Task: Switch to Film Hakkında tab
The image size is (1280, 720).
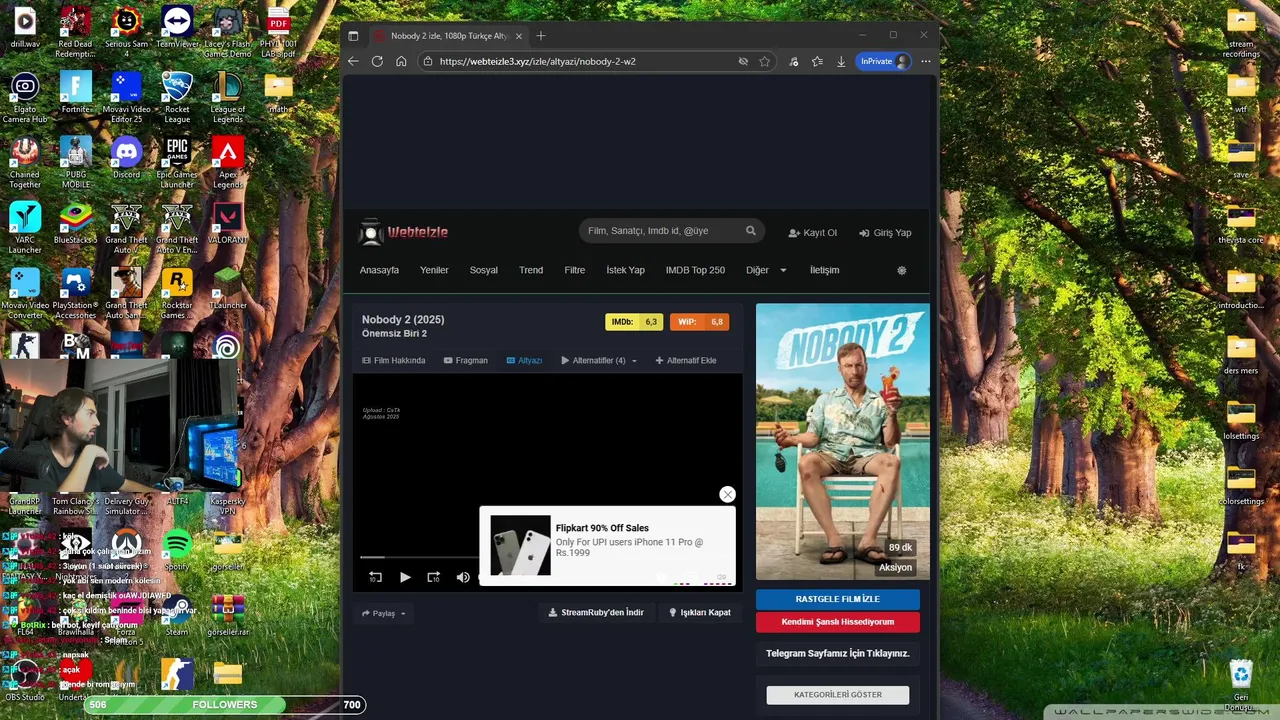Action: click(394, 360)
